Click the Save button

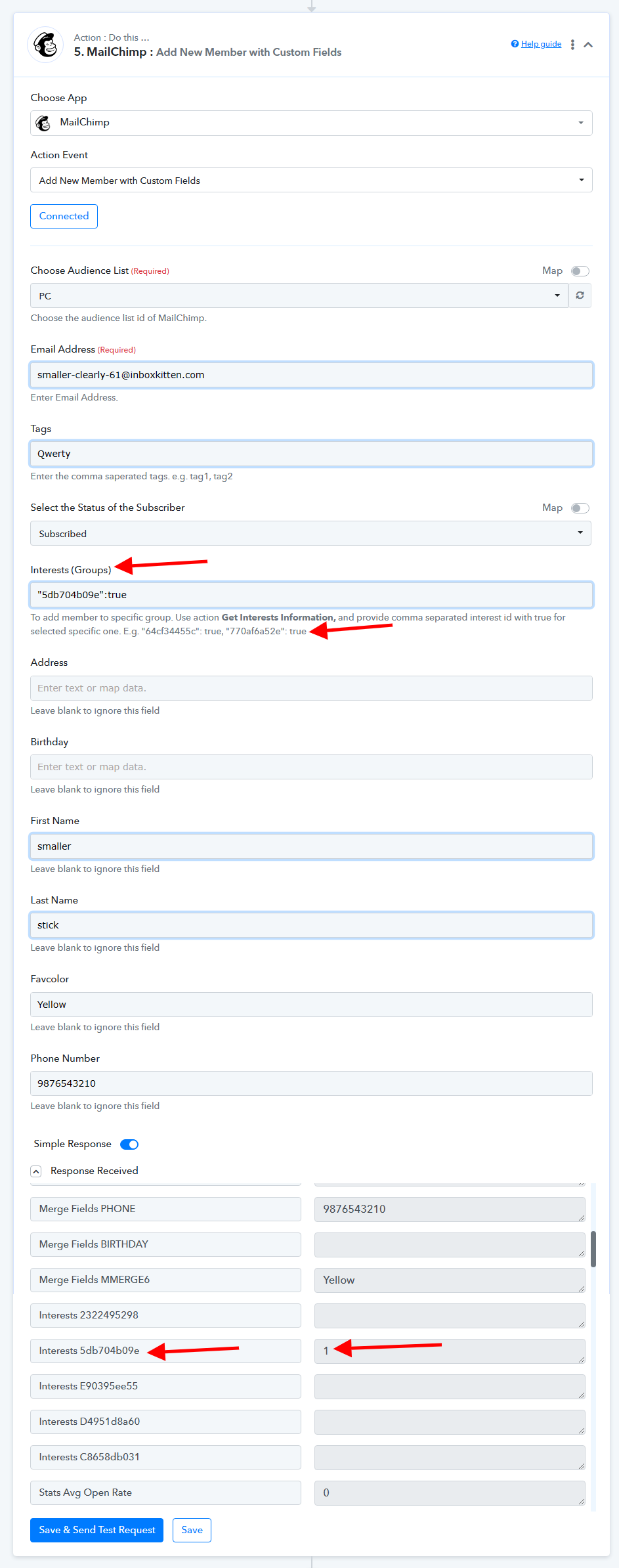click(x=192, y=1530)
